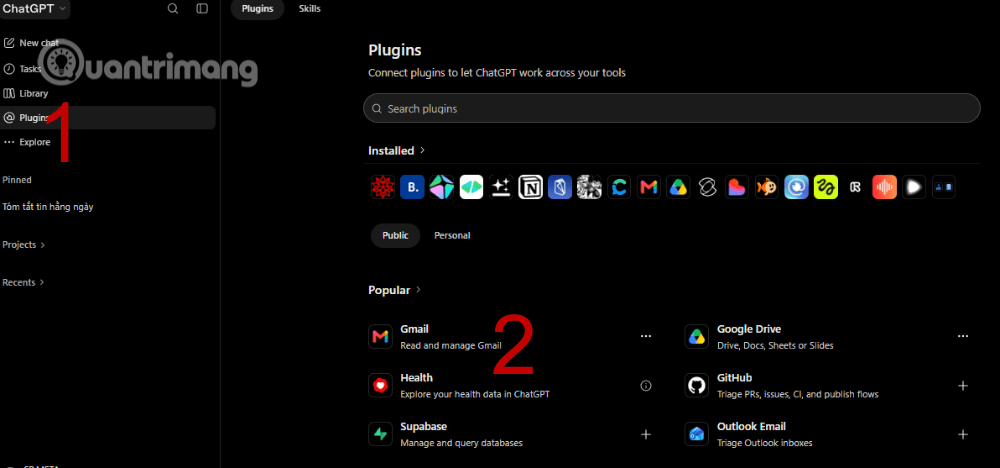Click the Outlook Email logo in Popular list
Image resolution: width=1000 pixels, height=468 pixels.
(x=696, y=434)
